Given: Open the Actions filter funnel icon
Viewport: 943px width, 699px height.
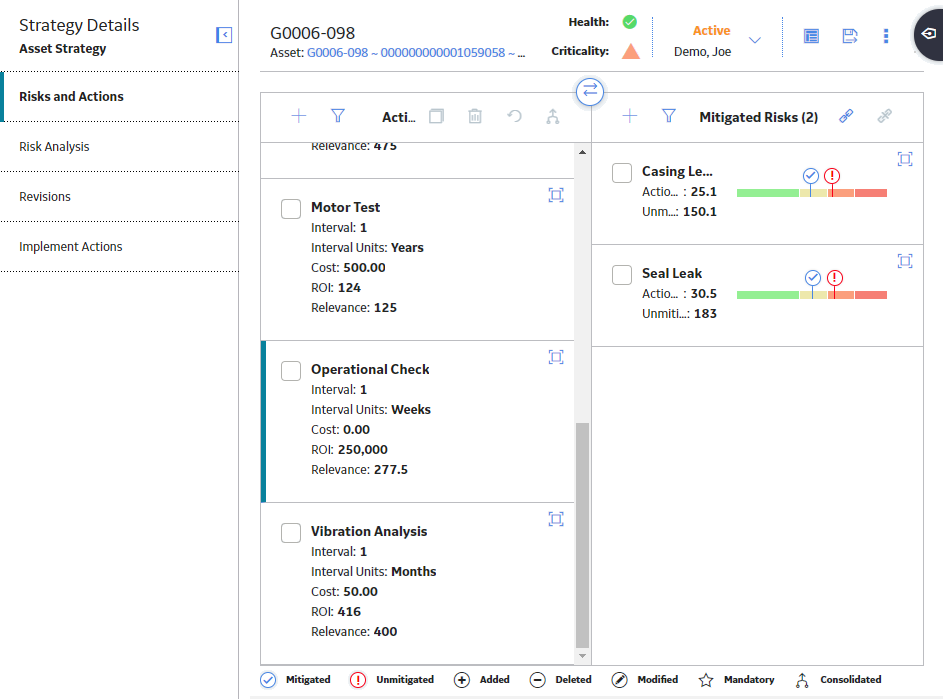Looking at the screenshot, I should [x=338, y=116].
